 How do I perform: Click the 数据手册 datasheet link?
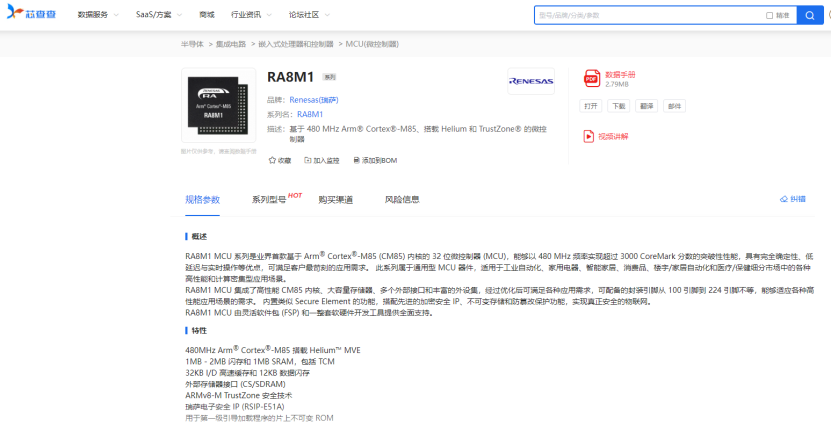point(620,75)
